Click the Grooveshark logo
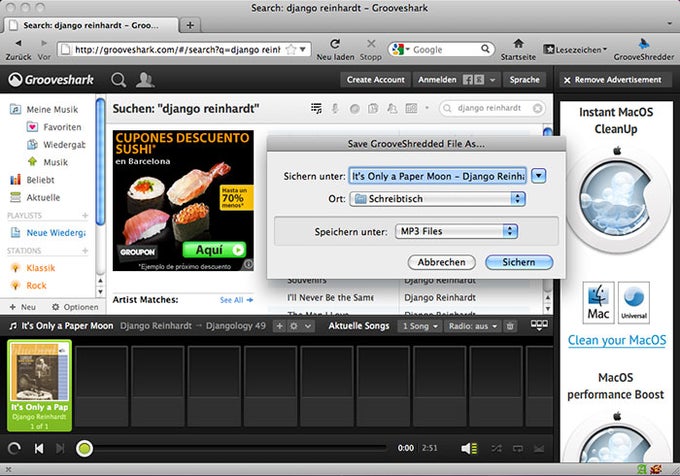680x476 pixels. click(x=51, y=80)
